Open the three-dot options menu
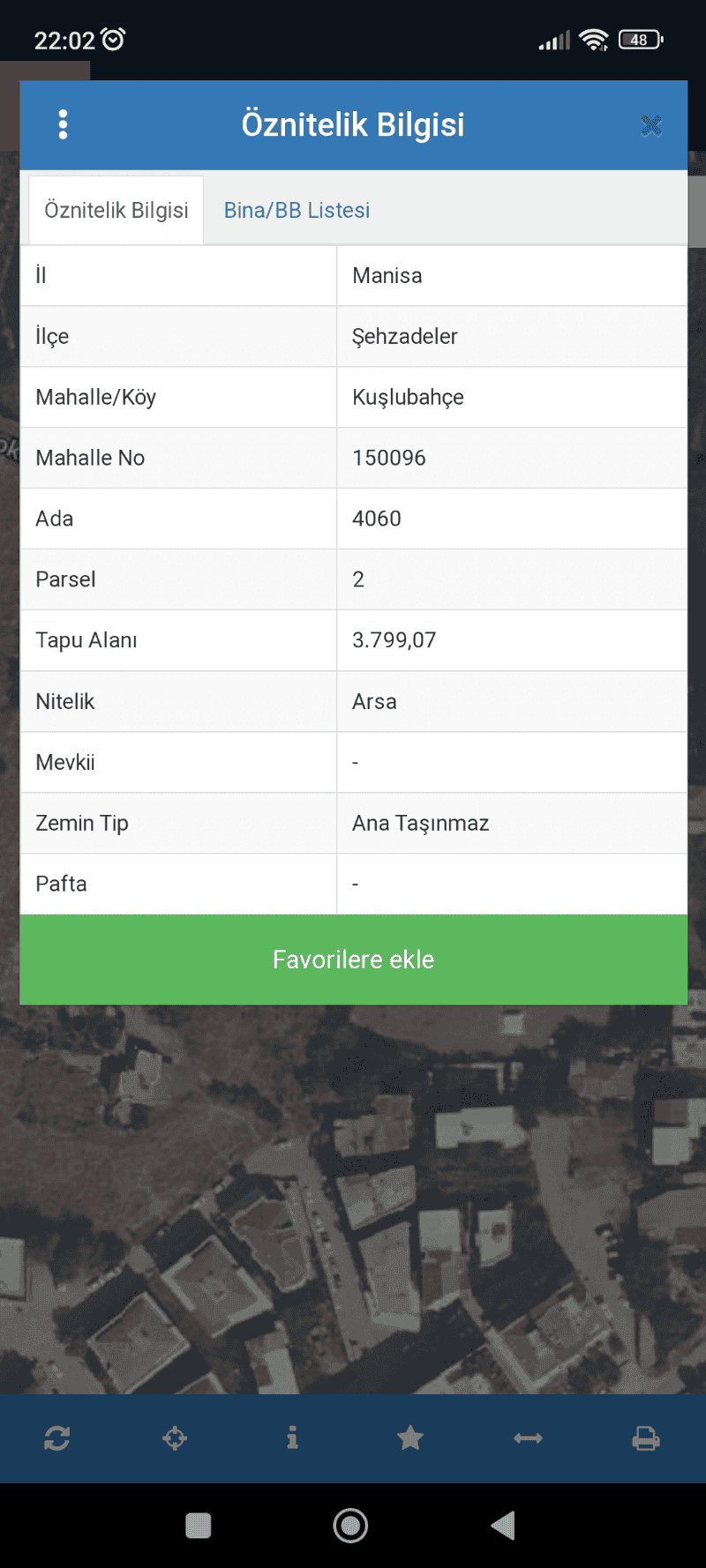This screenshot has height=1568, width=706. pos(63,124)
